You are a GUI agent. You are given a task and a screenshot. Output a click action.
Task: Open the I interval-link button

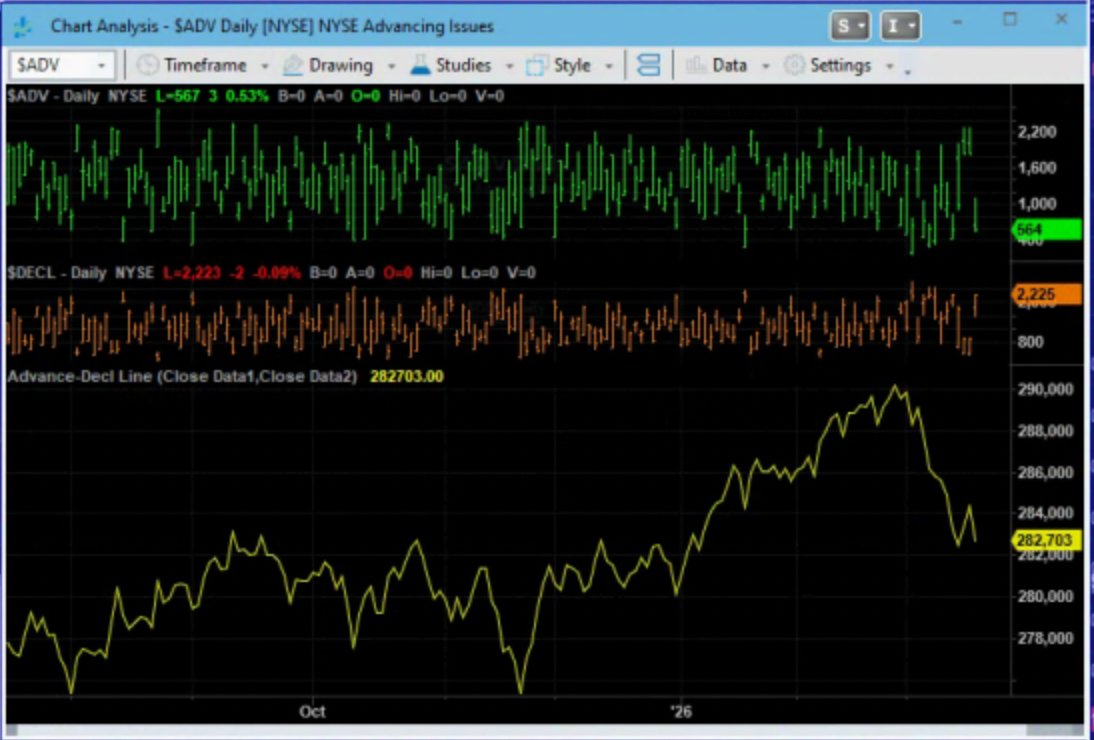(x=900, y=27)
